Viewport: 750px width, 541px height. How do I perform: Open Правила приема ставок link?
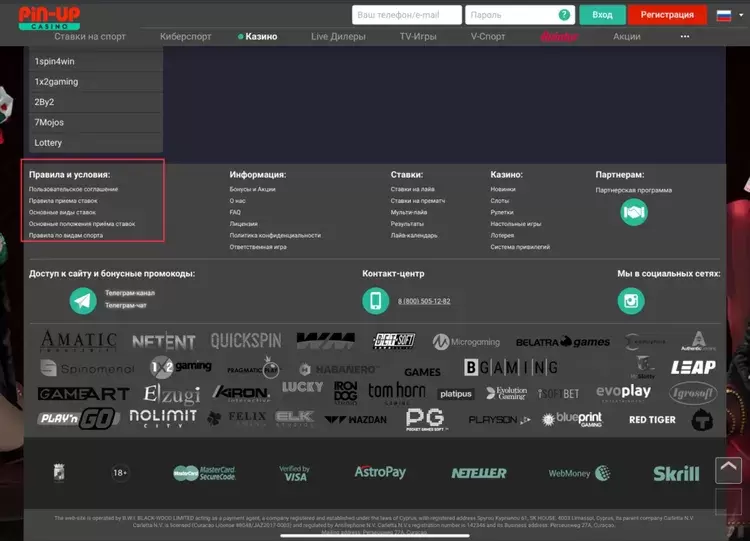tap(63, 201)
